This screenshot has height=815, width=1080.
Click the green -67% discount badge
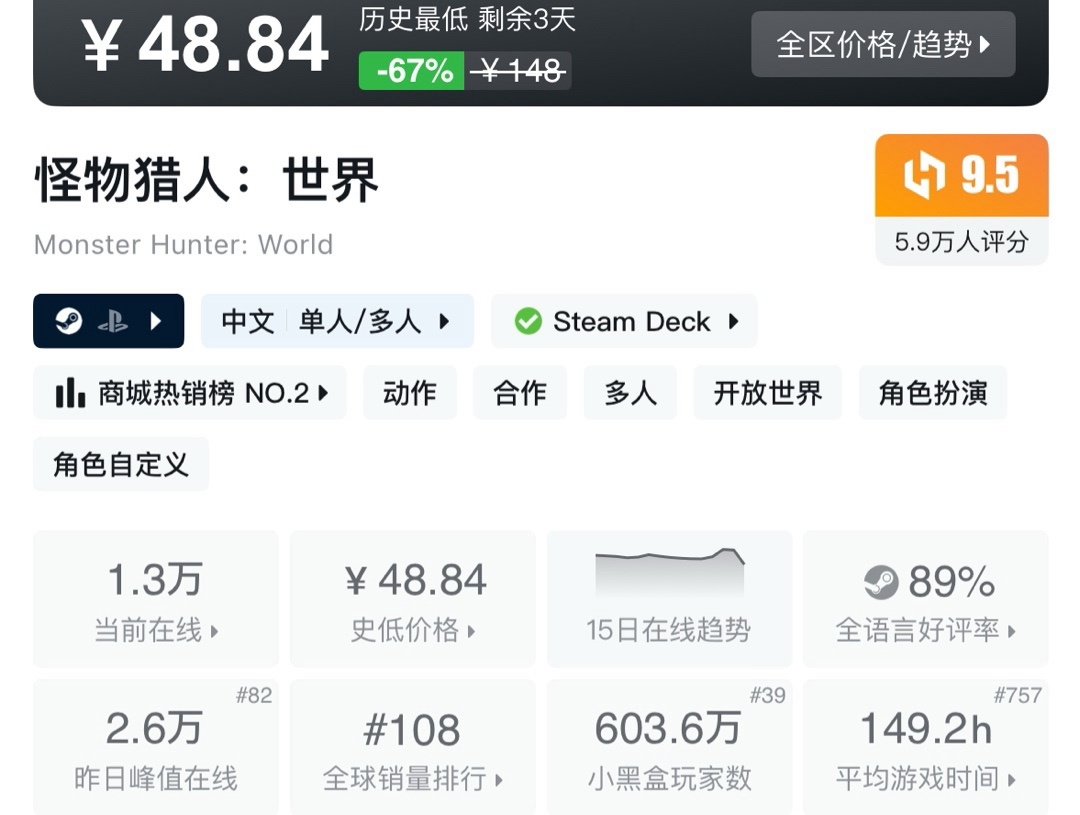[412, 71]
